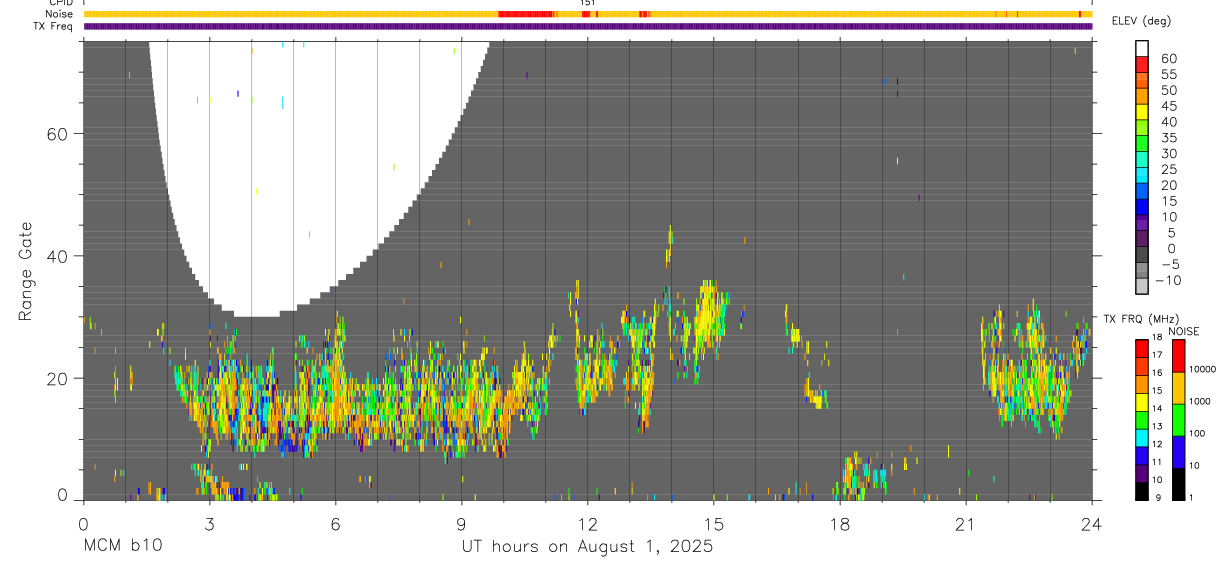The height and width of the screenshot is (567, 1228).
Task: Click the 21 tick on UT hours axis
Action: click(965, 523)
